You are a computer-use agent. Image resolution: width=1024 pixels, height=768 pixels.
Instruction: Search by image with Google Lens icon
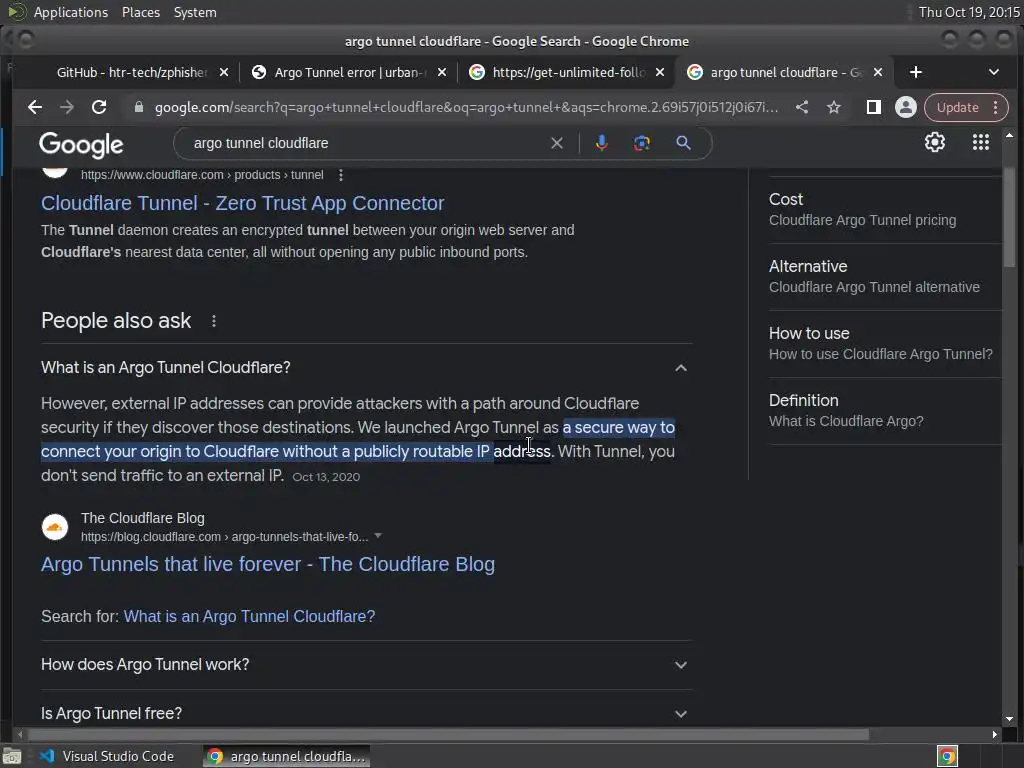[642, 143]
